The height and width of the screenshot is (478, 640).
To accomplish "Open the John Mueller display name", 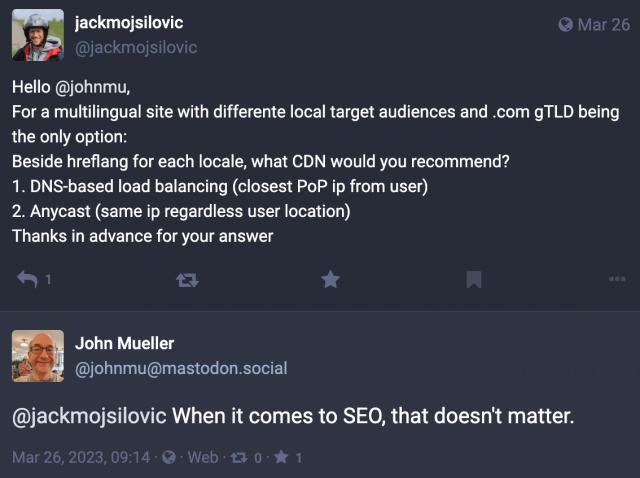I will (125, 344).
